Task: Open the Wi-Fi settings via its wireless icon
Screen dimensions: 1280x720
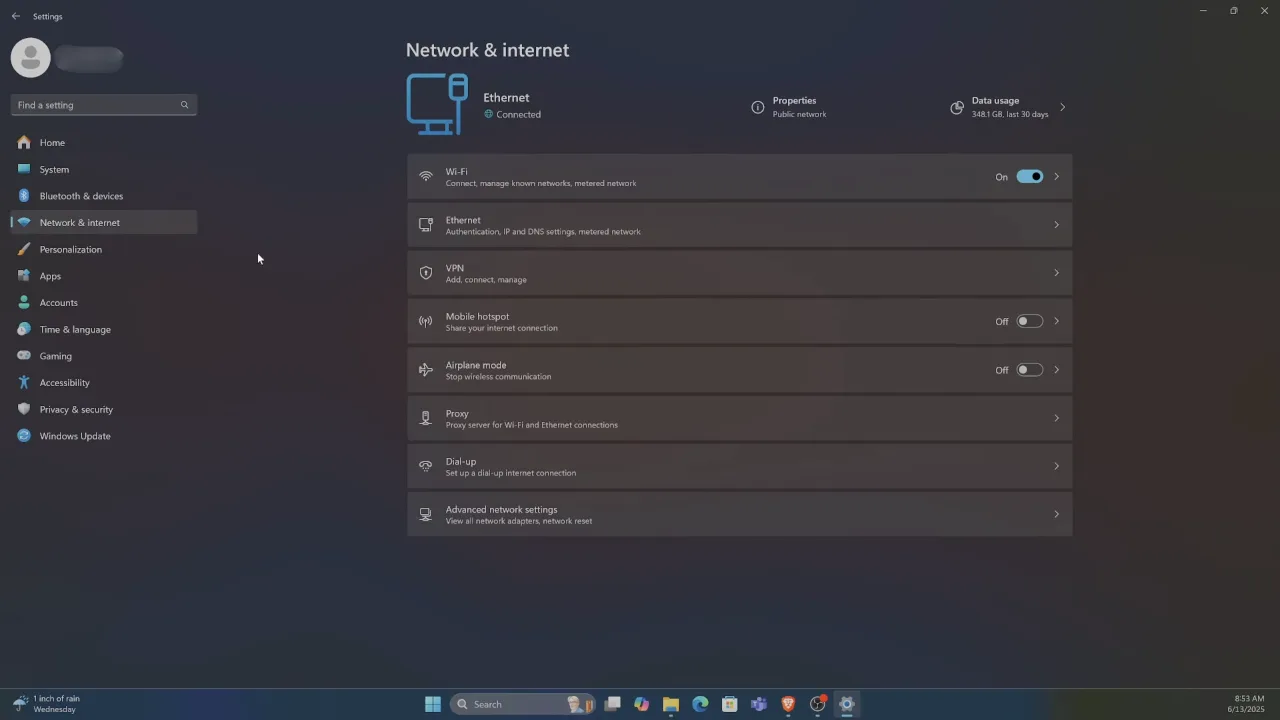Action: click(x=426, y=176)
